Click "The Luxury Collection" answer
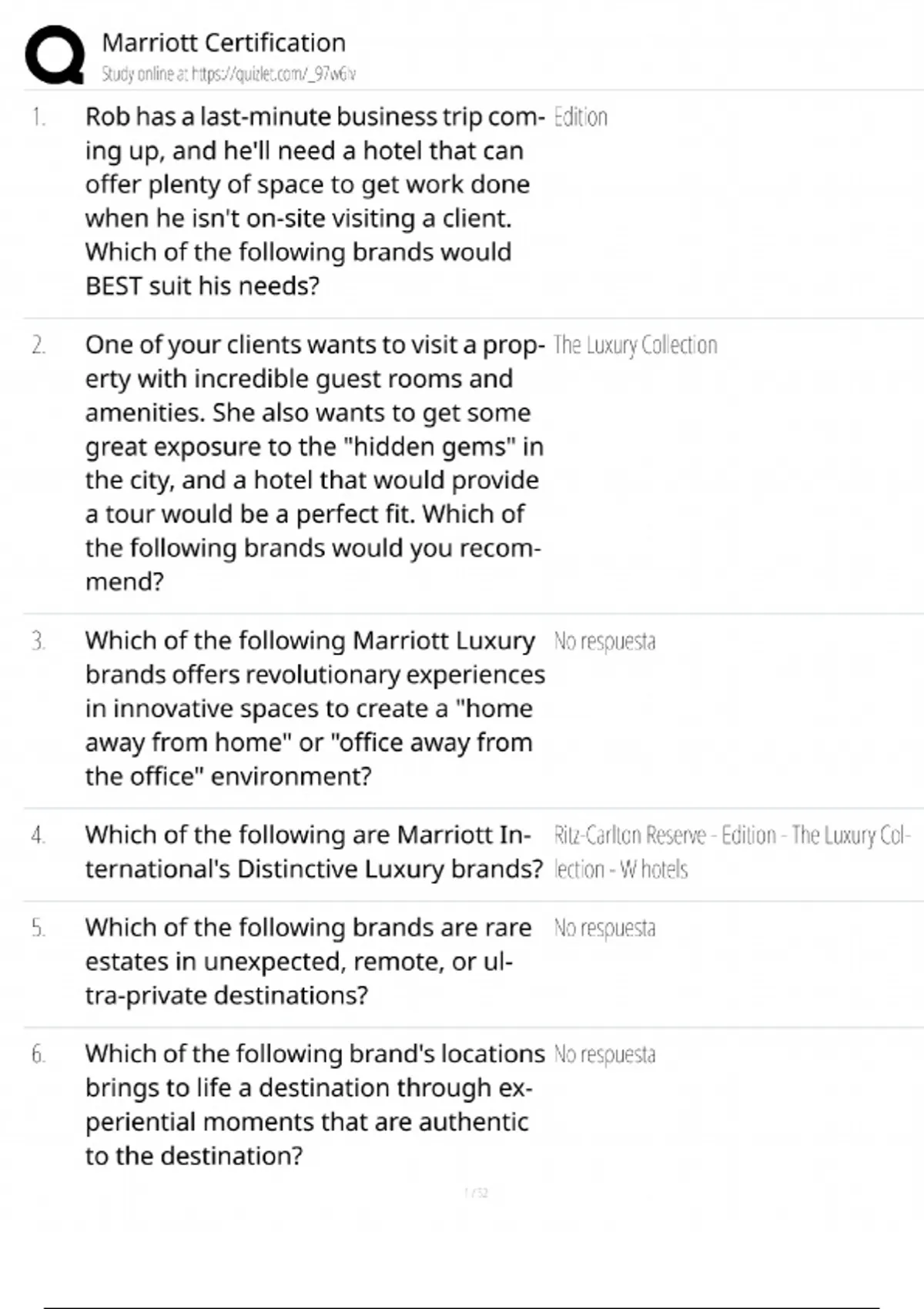This screenshot has height=1309, width=924. click(x=635, y=345)
